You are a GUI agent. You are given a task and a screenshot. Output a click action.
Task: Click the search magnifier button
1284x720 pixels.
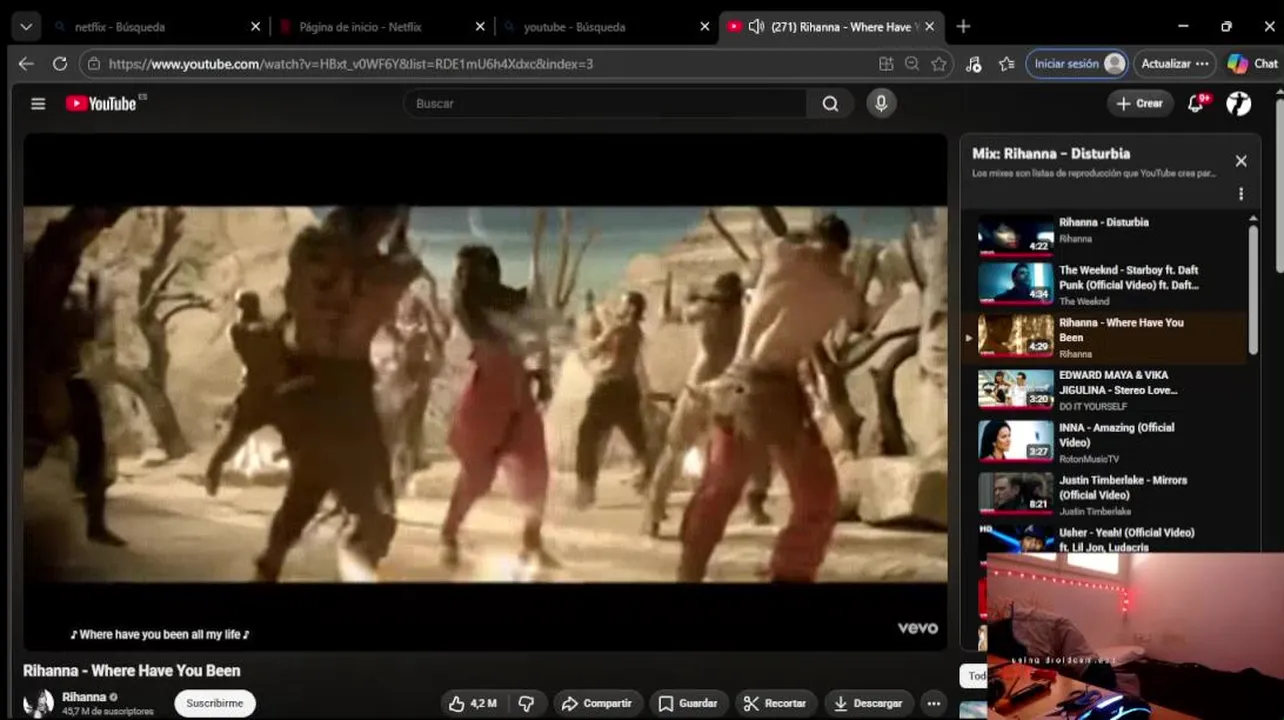point(830,103)
